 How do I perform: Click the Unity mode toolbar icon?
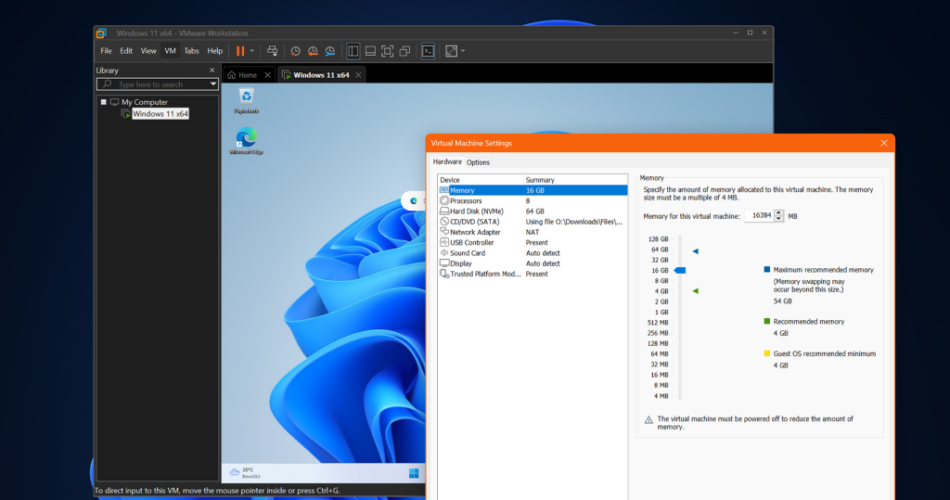pos(404,50)
